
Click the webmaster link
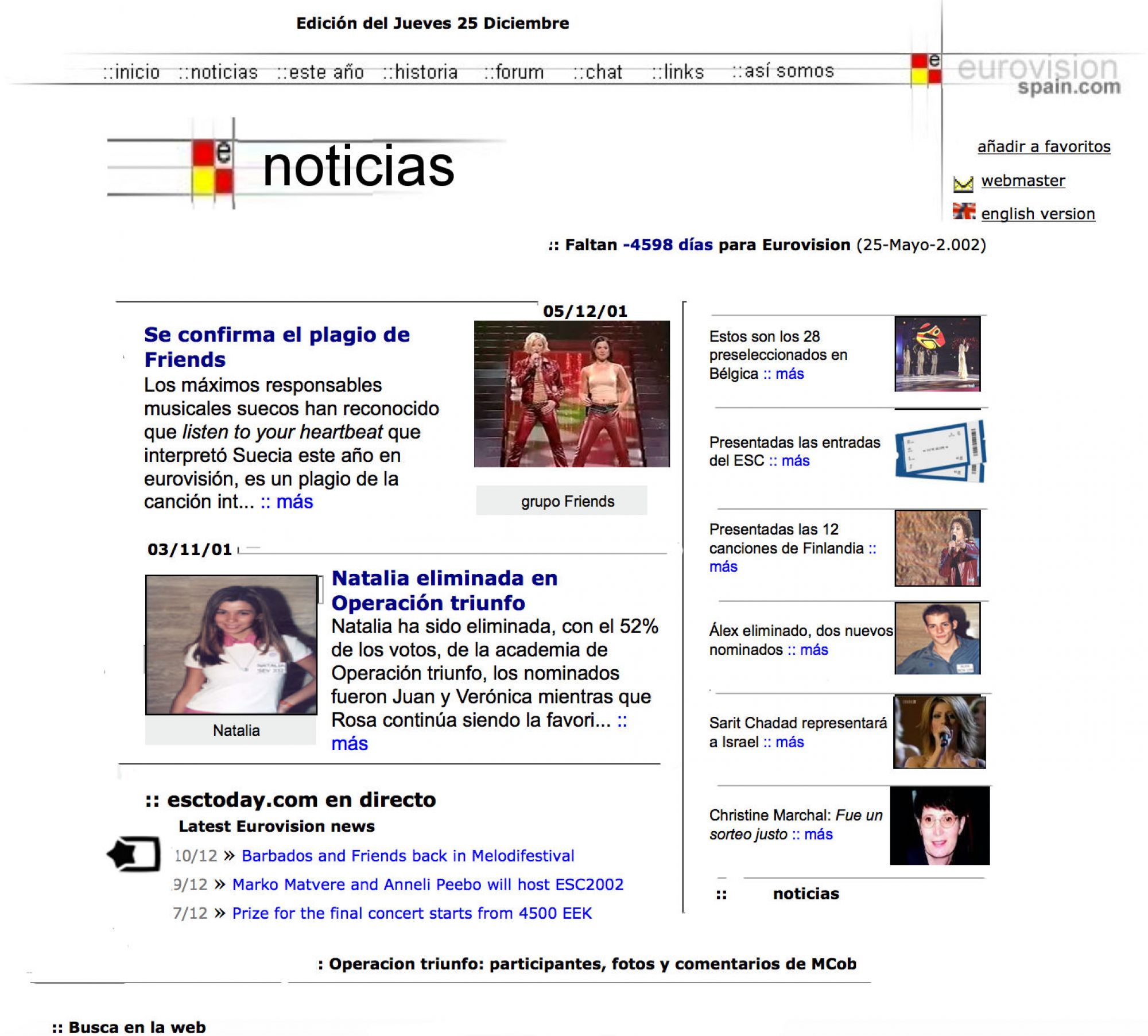point(1023,180)
